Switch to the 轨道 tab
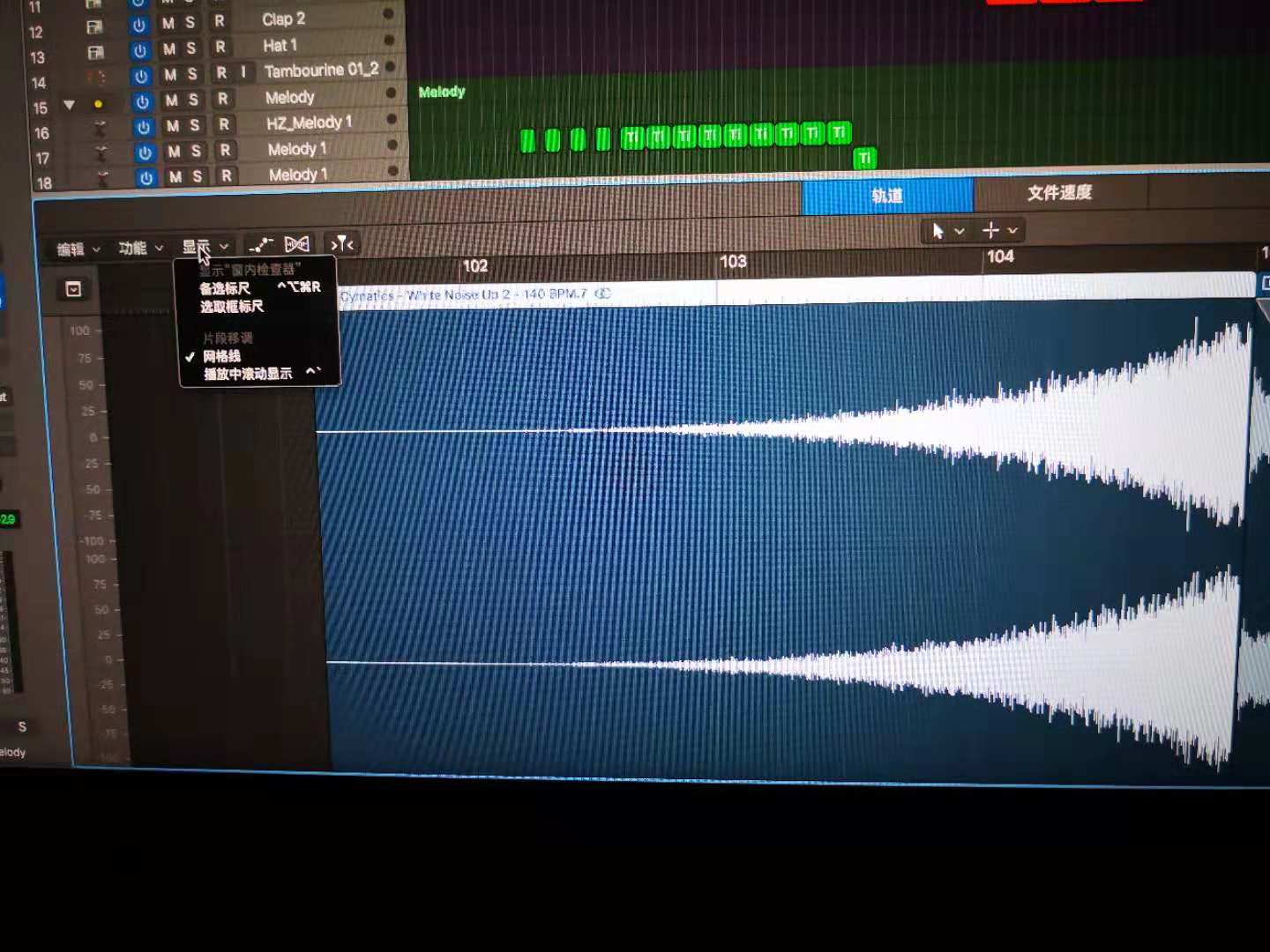The image size is (1270, 952). (887, 196)
